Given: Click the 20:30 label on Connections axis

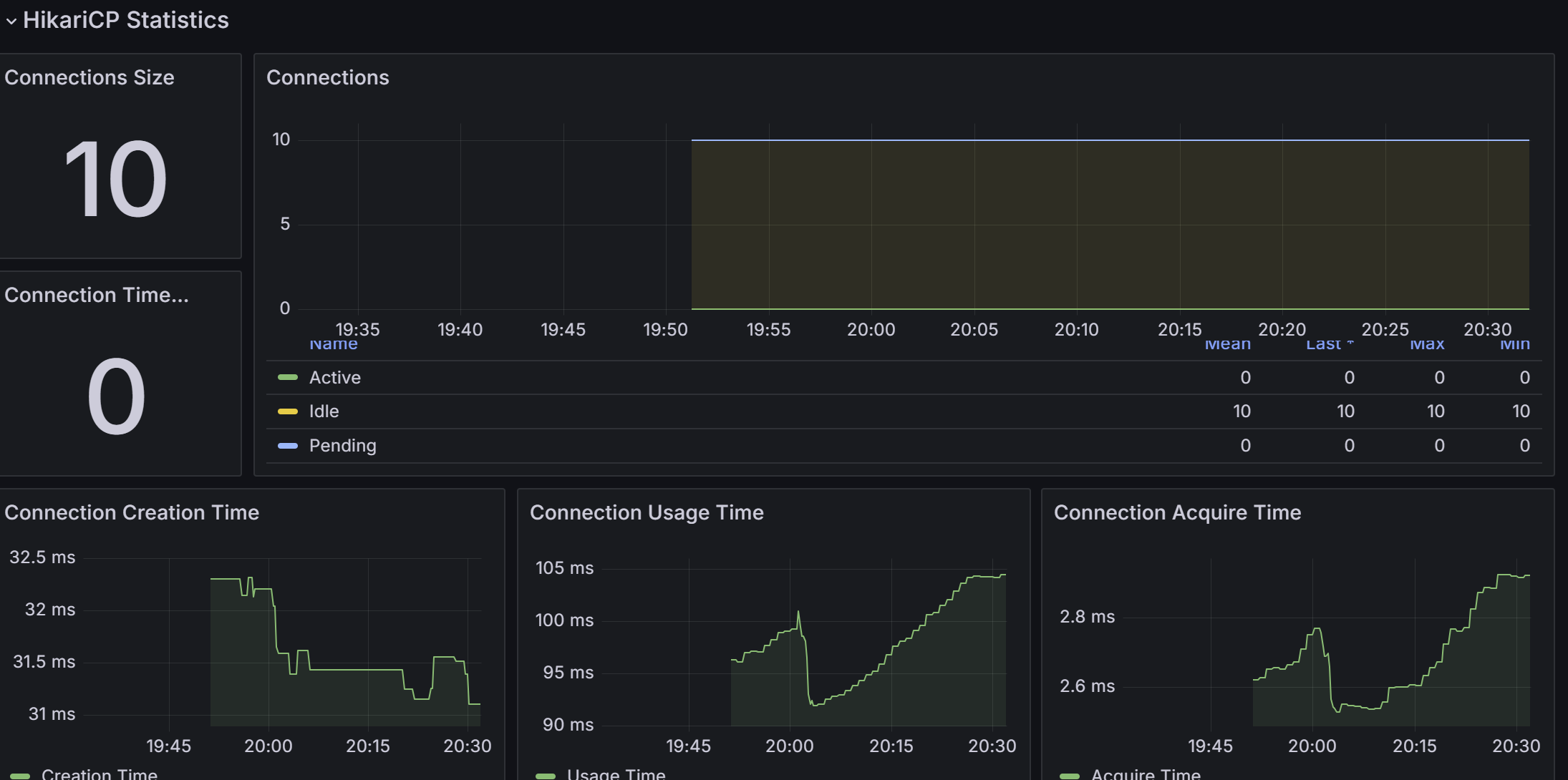Looking at the screenshot, I should point(1488,329).
